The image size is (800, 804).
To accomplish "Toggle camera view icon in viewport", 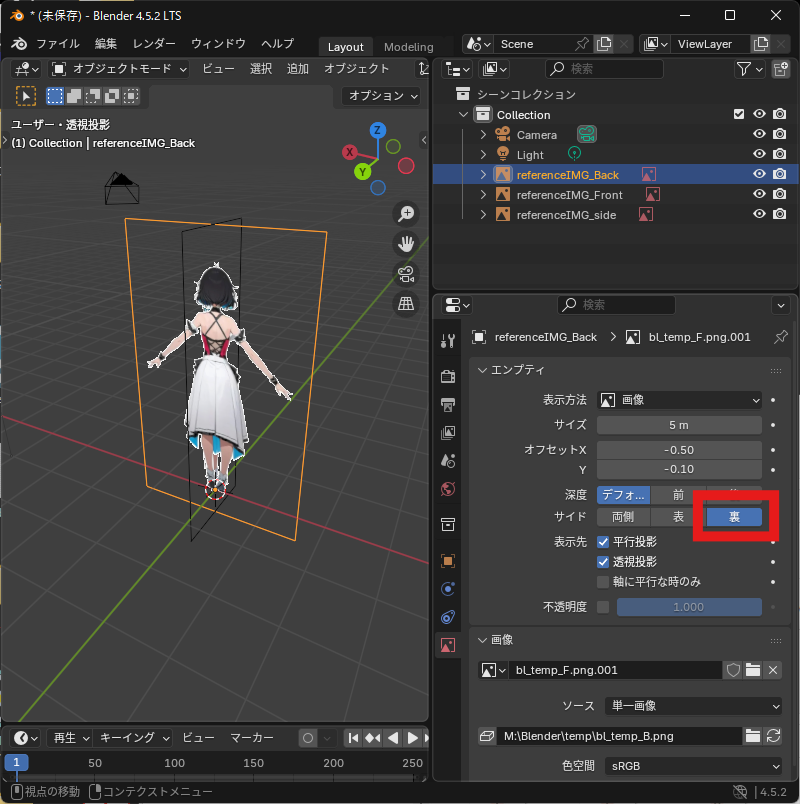I will point(407,273).
